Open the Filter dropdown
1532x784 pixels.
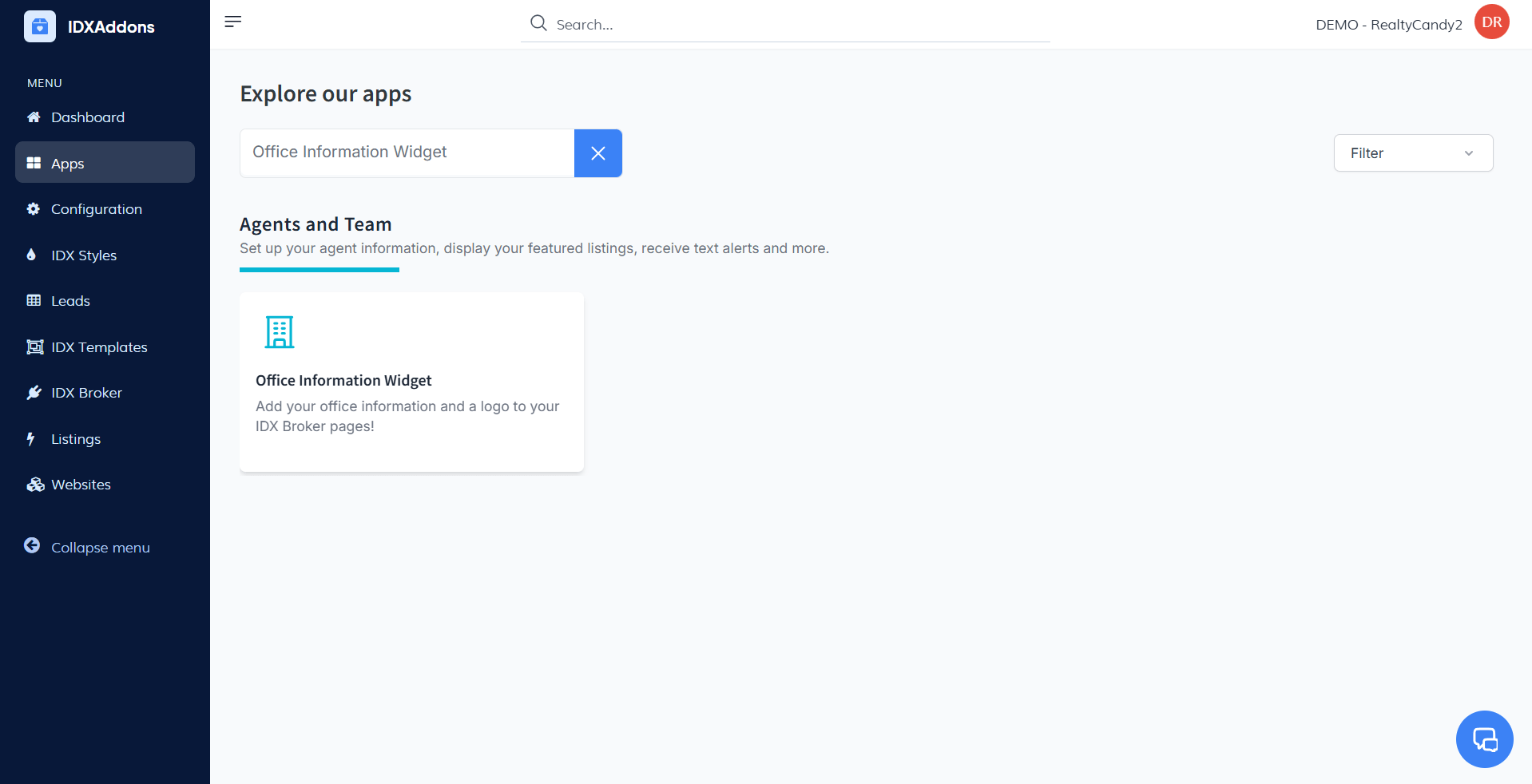1412,153
